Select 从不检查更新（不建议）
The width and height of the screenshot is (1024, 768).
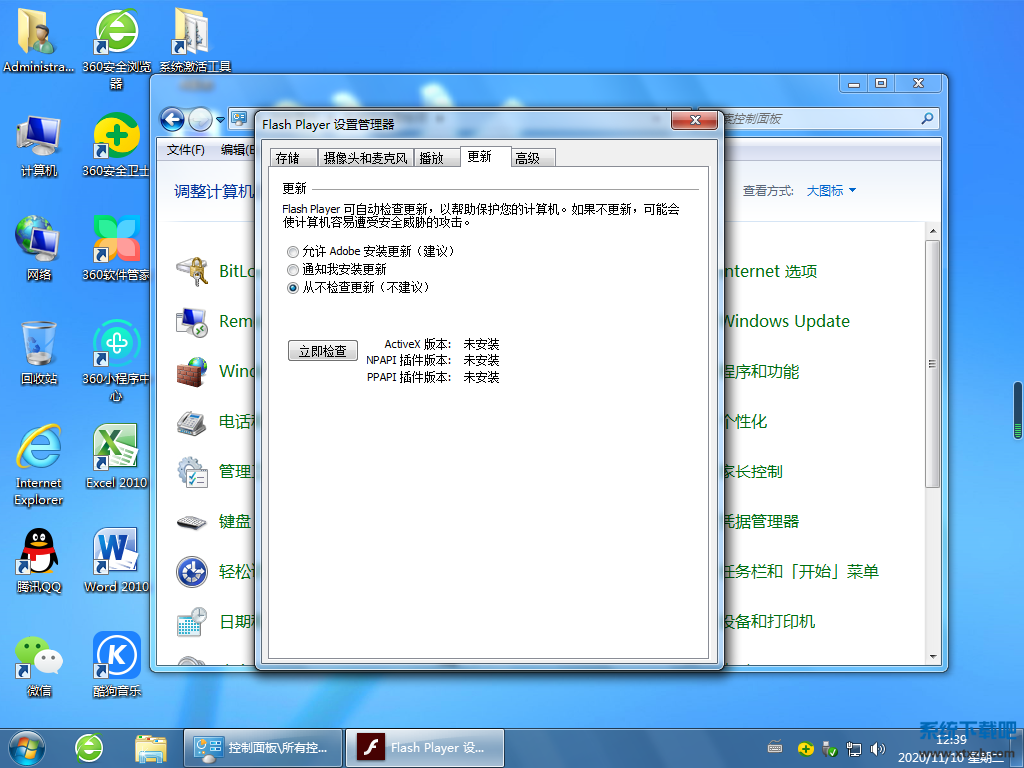[294, 287]
